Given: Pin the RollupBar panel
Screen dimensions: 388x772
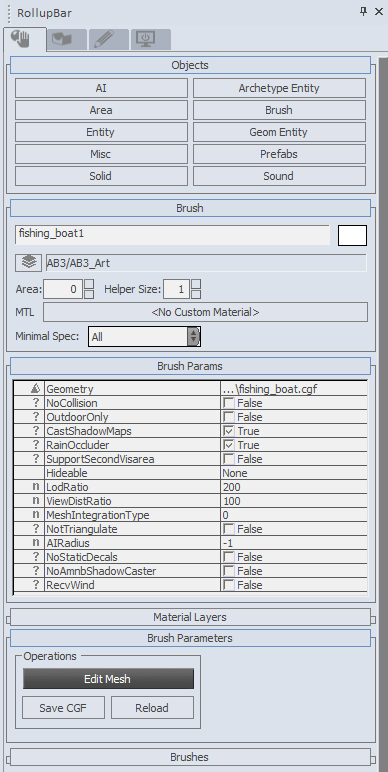Looking at the screenshot, I should (x=364, y=12).
